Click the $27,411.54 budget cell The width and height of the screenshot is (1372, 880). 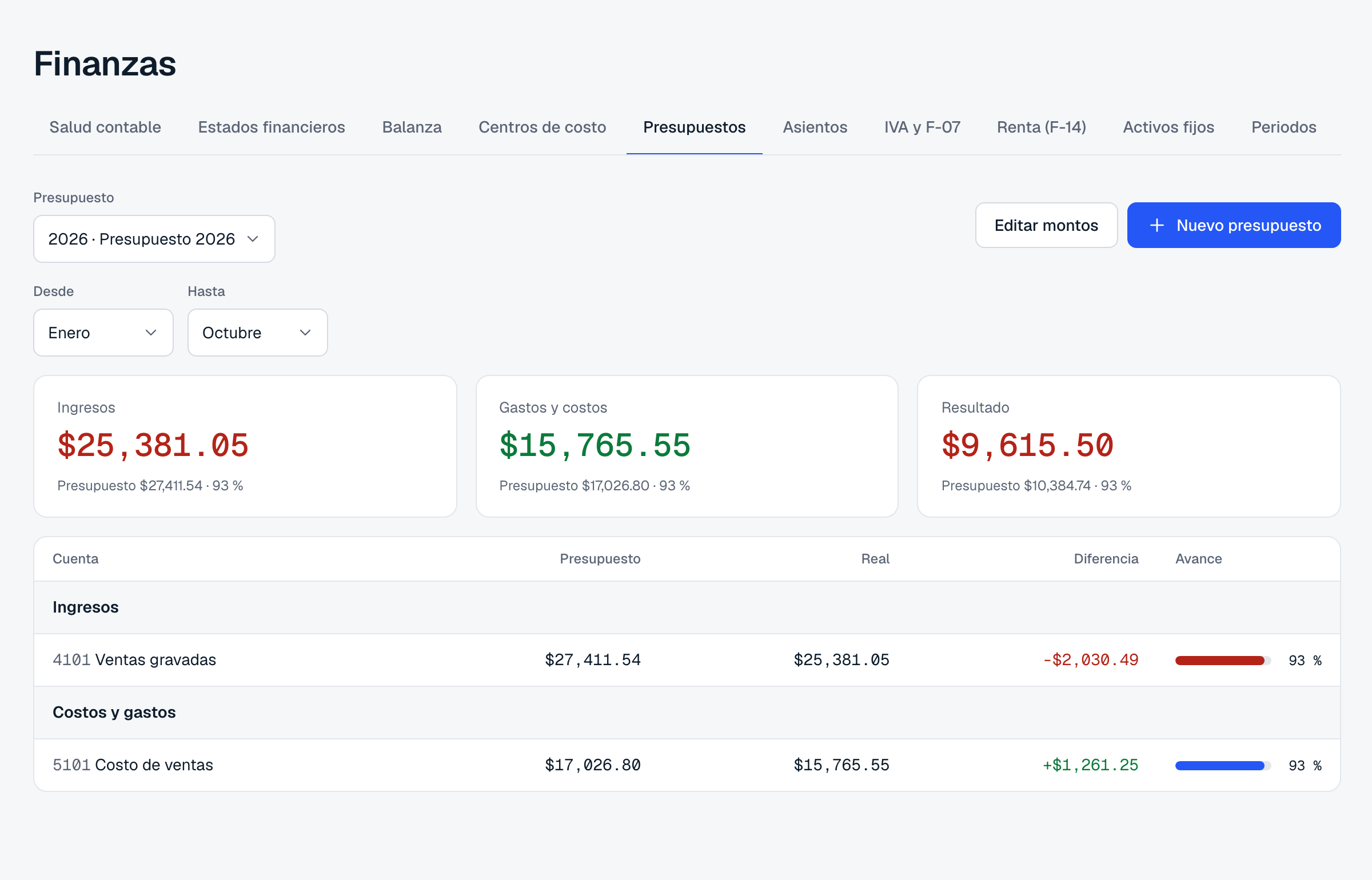[x=592, y=660]
